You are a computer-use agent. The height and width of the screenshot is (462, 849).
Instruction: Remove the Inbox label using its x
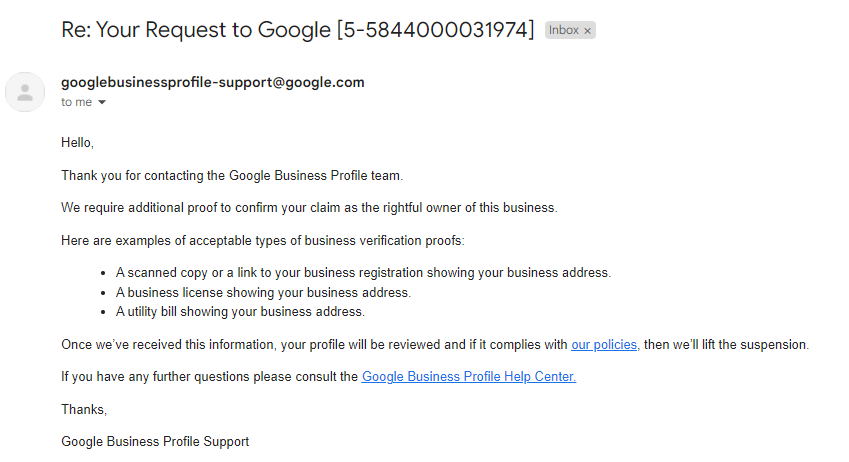tap(587, 31)
